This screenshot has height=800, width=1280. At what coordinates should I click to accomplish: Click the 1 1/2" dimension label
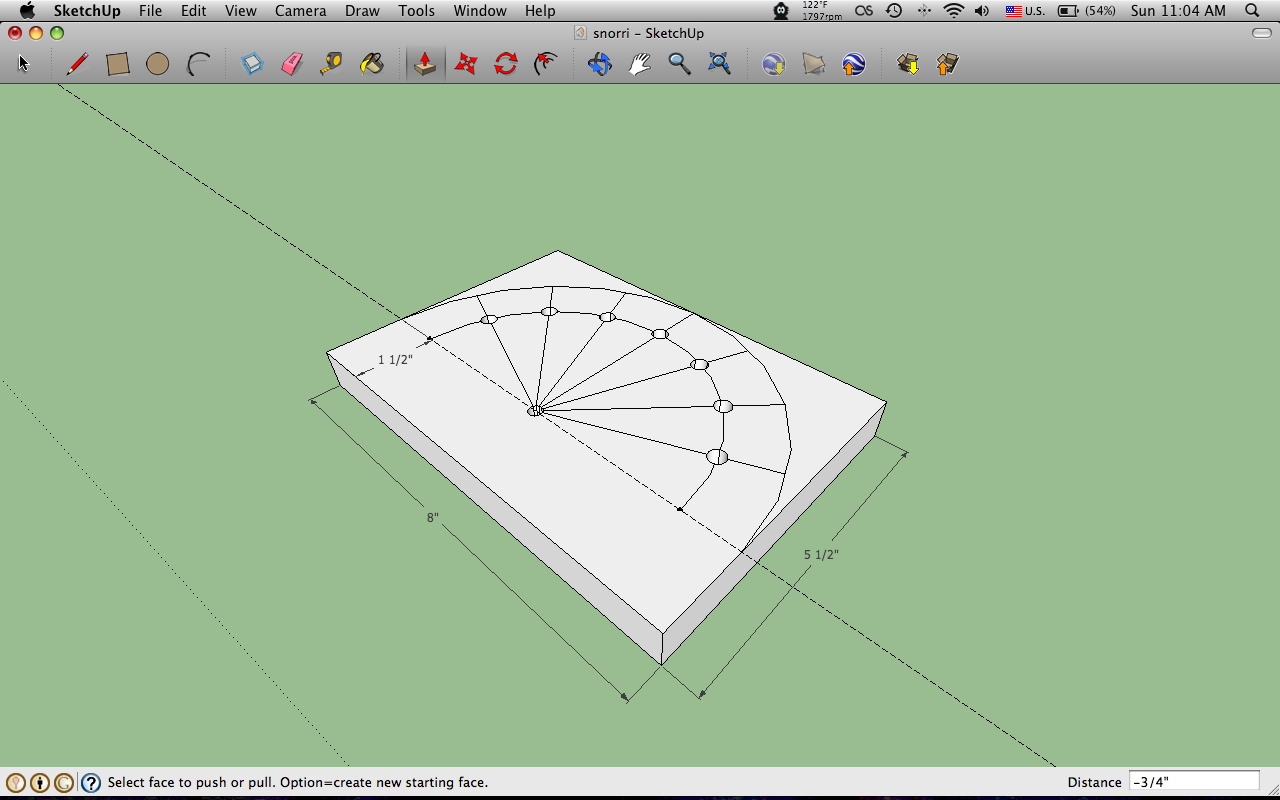[395, 360]
